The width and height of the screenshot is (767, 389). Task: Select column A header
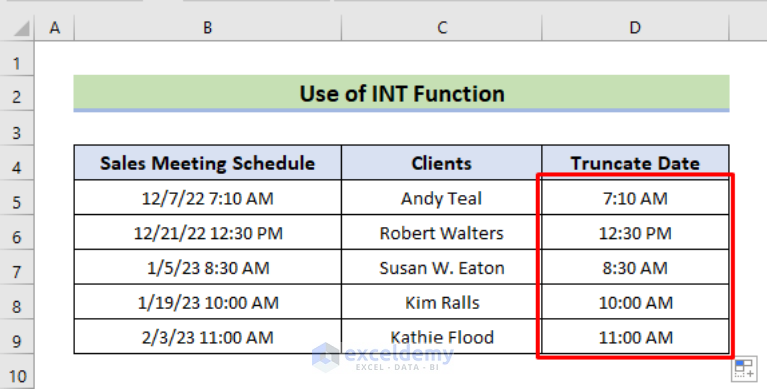54,27
